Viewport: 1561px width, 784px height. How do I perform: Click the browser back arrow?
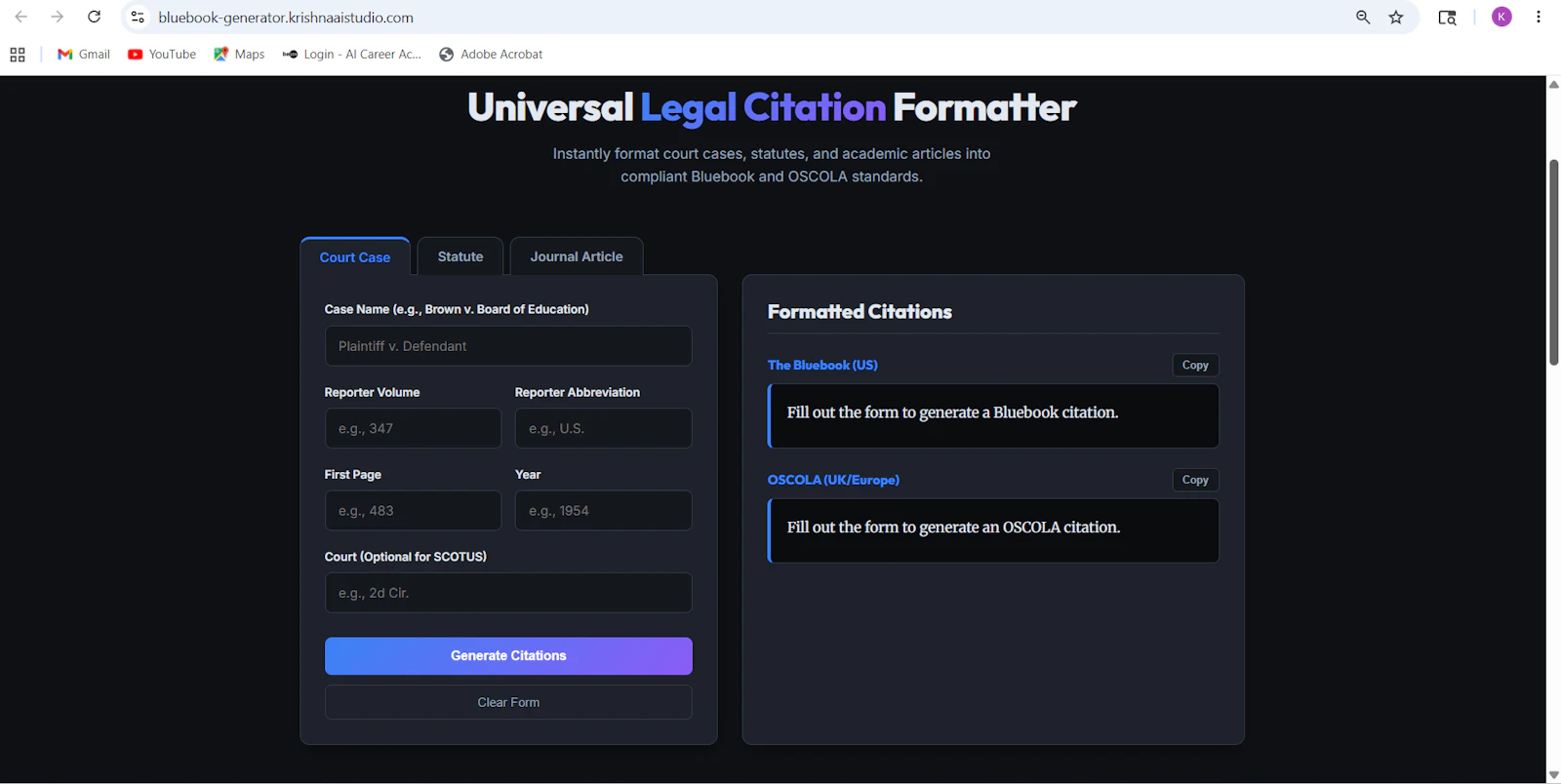(20, 17)
